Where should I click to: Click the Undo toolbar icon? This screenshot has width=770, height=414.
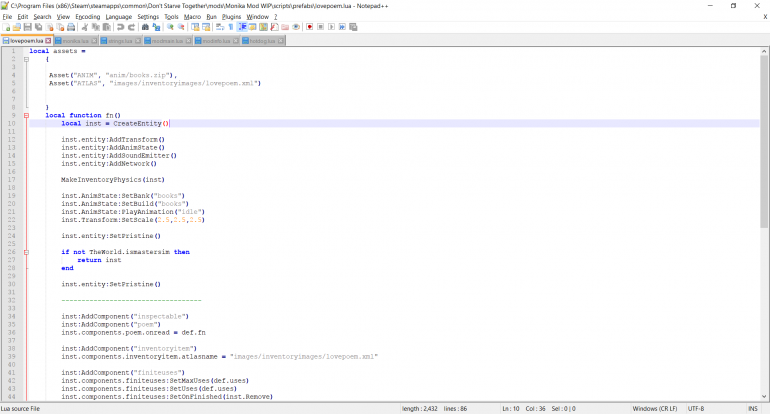(x=120, y=27)
